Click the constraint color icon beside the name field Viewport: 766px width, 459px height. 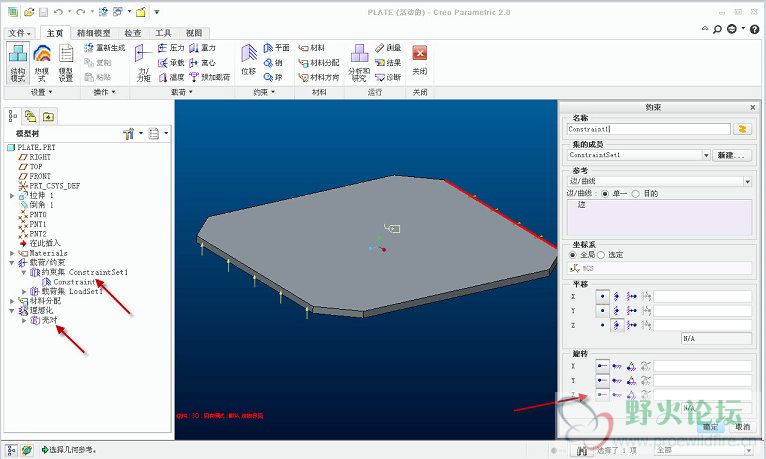pos(743,129)
